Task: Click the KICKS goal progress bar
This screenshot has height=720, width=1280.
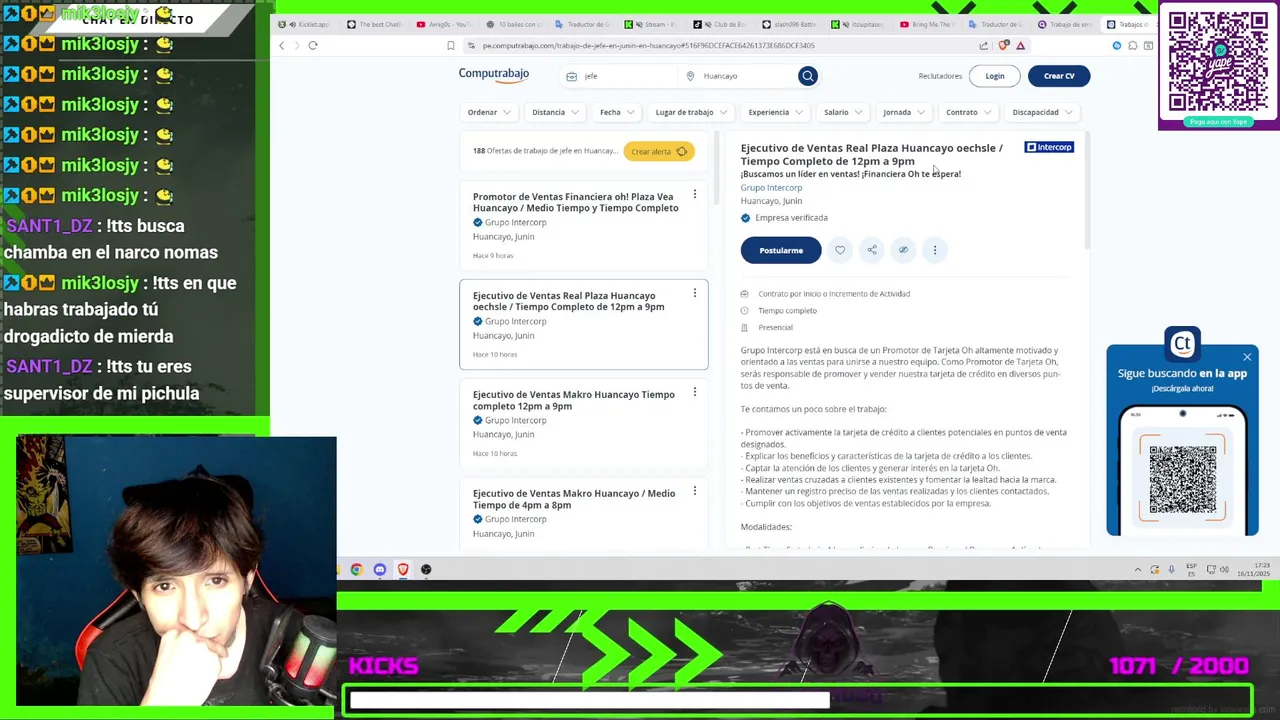Action: pos(798,701)
